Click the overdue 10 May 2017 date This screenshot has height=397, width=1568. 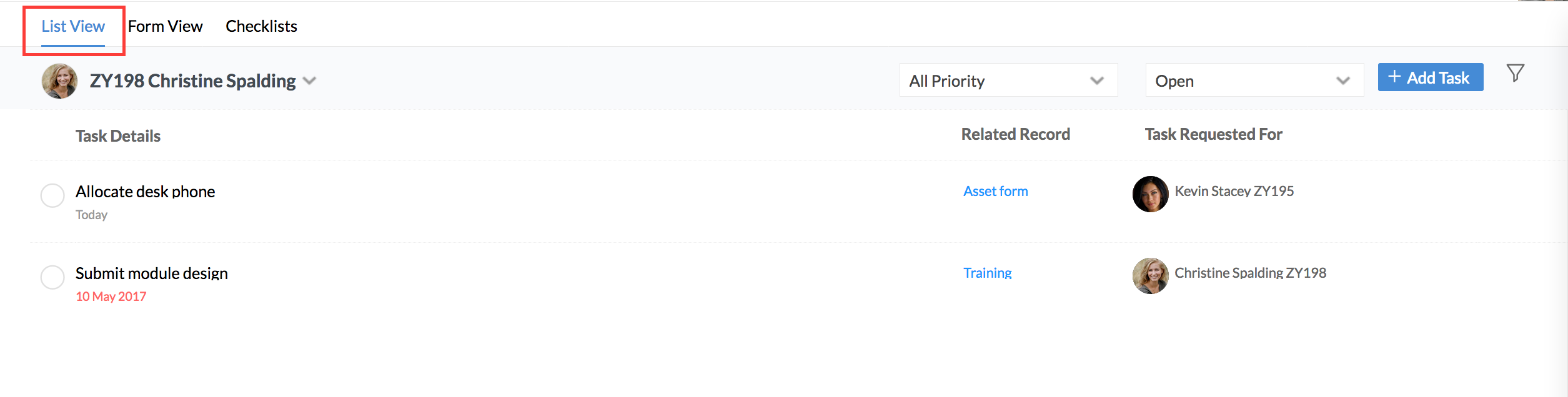coord(111,297)
